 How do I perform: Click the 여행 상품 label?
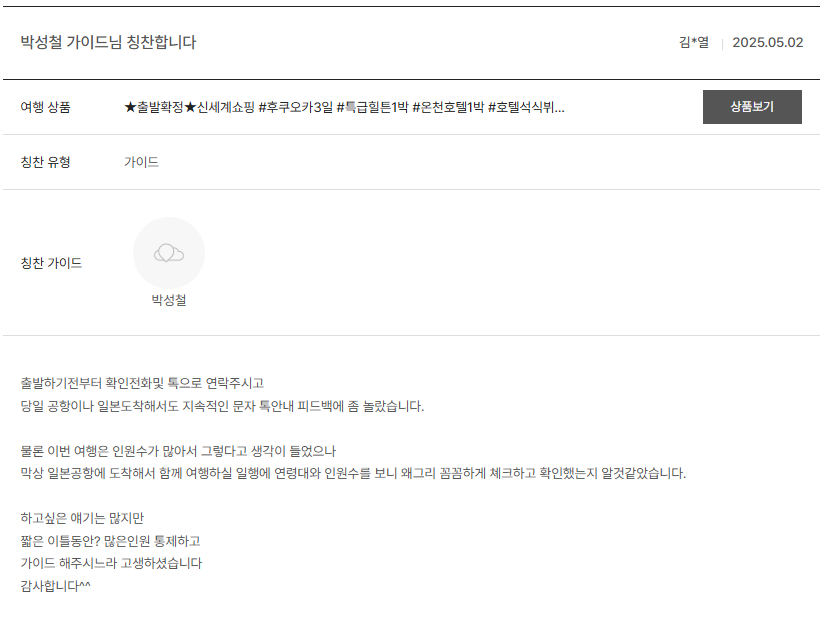45,107
